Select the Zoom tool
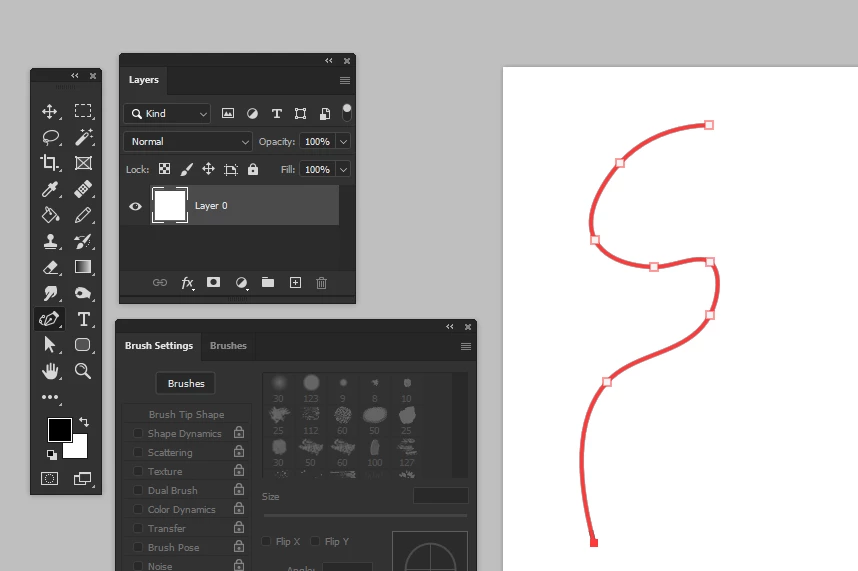The width and height of the screenshot is (858, 571). click(x=83, y=371)
